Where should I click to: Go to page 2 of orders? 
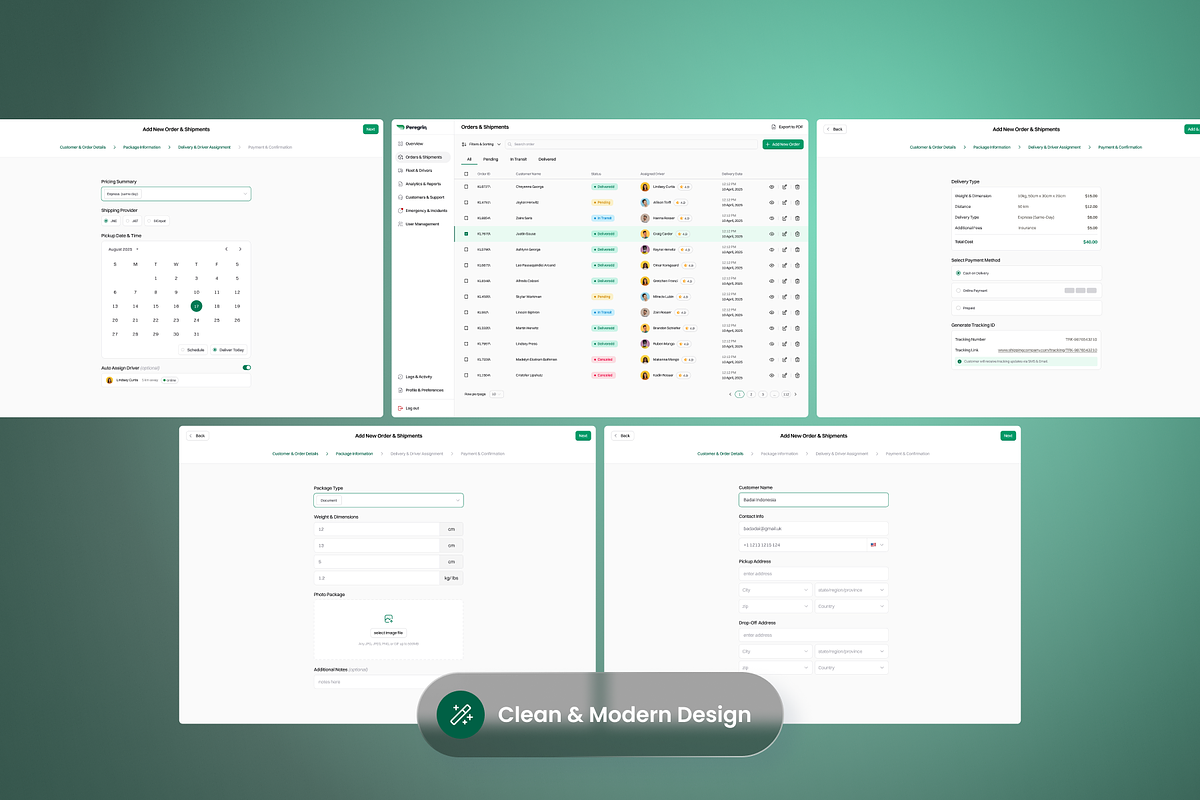pyautogui.click(x=751, y=395)
